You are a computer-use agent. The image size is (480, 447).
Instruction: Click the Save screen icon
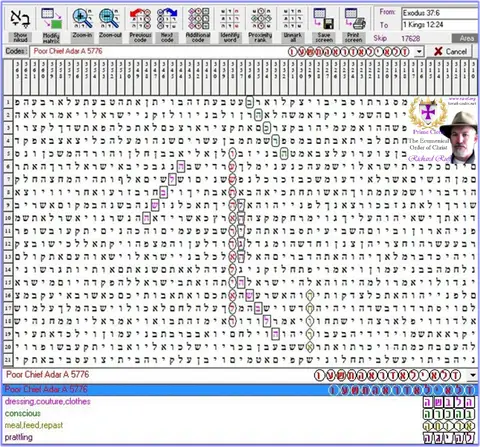click(x=324, y=18)
